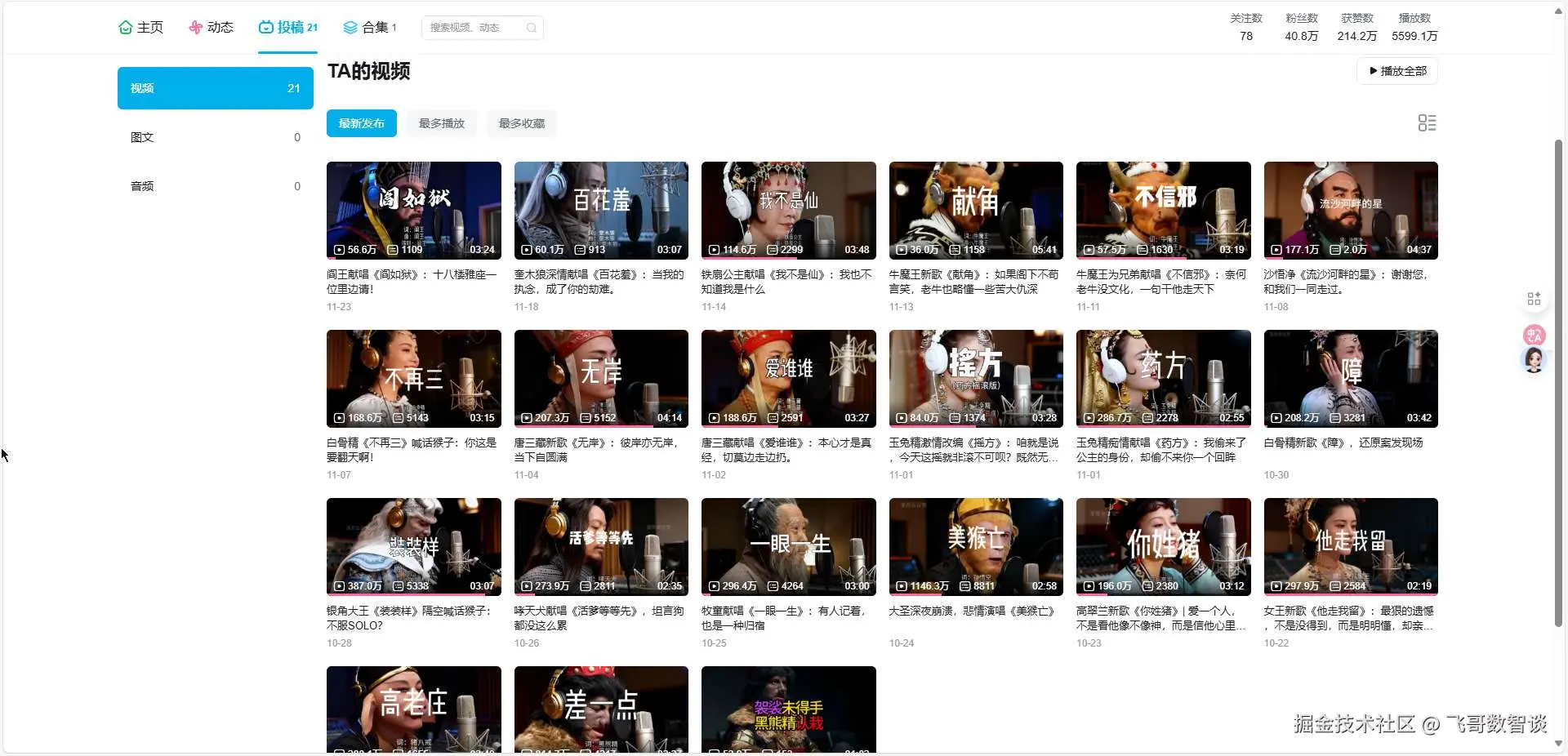Viewport: 1568px width, 756px height.
Task: Open the 一眼一生 video thumbnail
Action: click(x=789, y=547)
